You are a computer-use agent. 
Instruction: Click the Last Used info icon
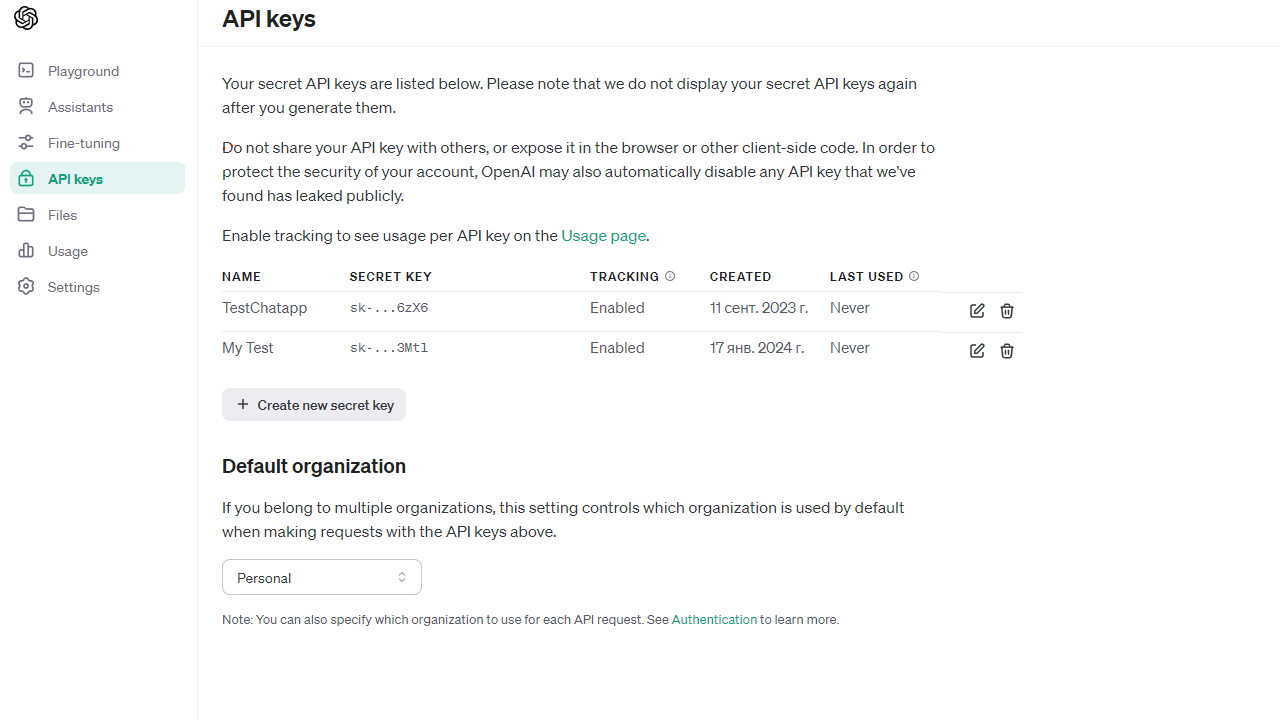click(x=914, y=276)
